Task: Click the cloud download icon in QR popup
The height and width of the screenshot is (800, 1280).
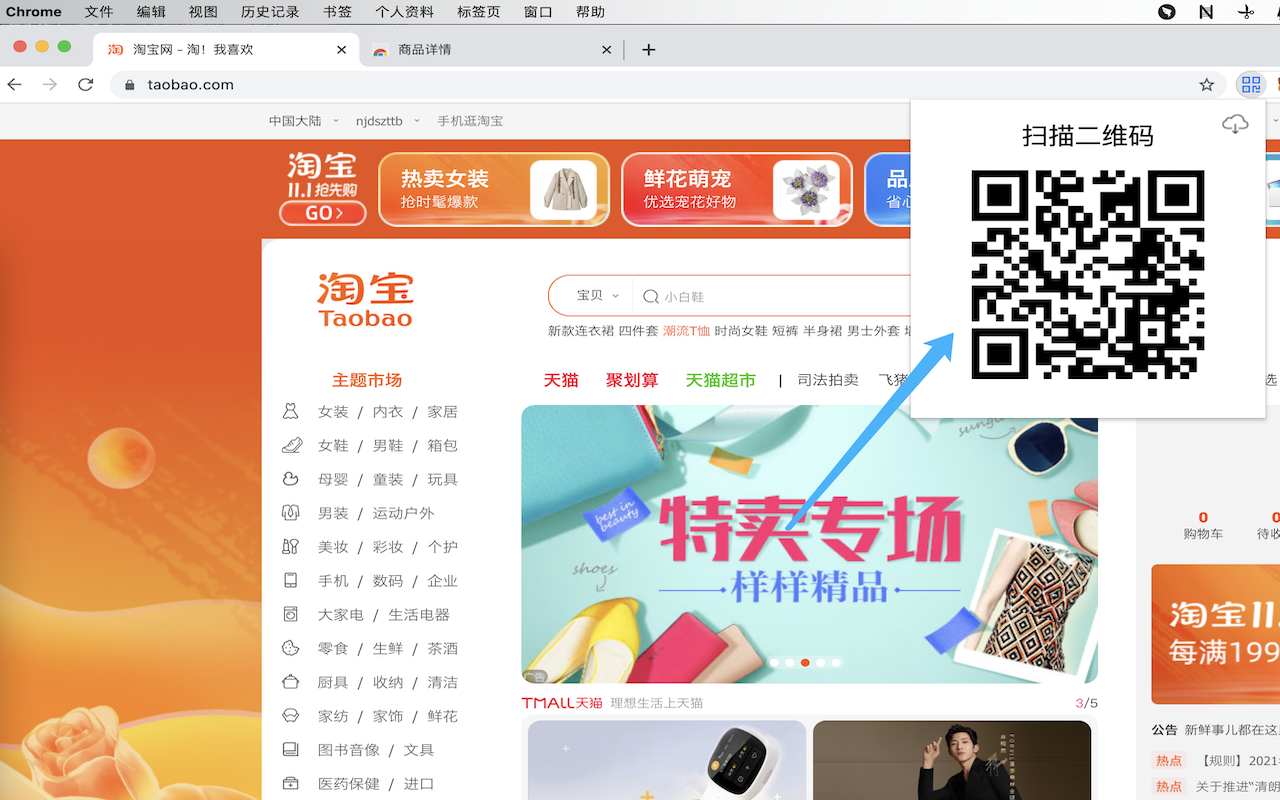Action: [x=1235, y=125]
